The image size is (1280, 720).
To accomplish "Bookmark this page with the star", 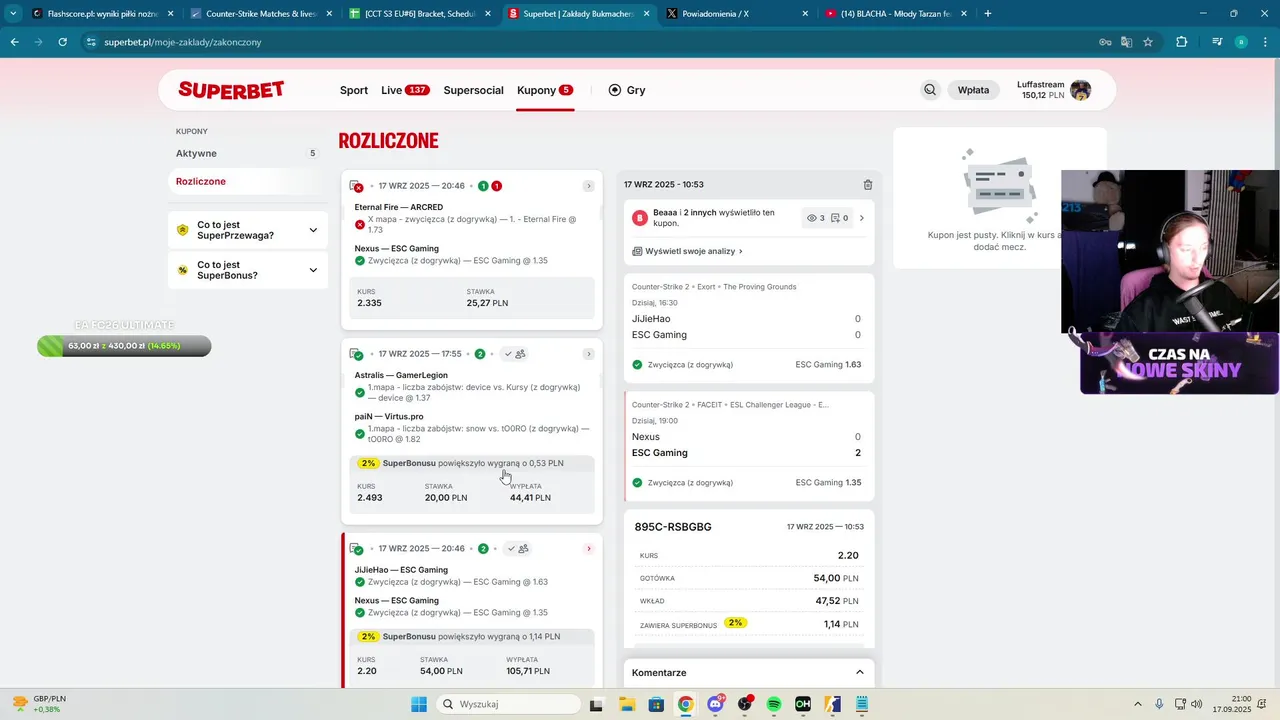I will (x=1148, y=42).
